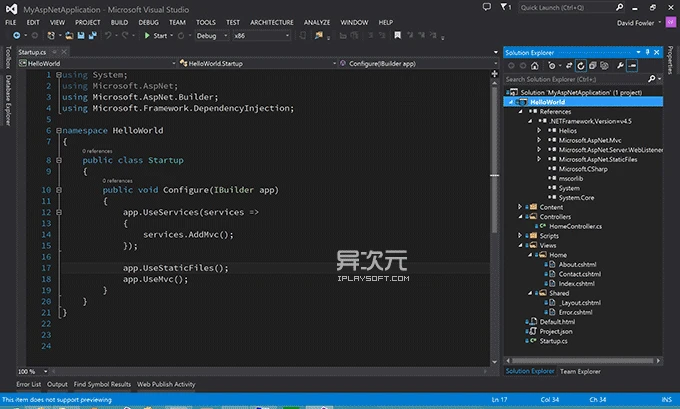
Task: Click the Open File folder icon
Action: click(x=69, y=36)
